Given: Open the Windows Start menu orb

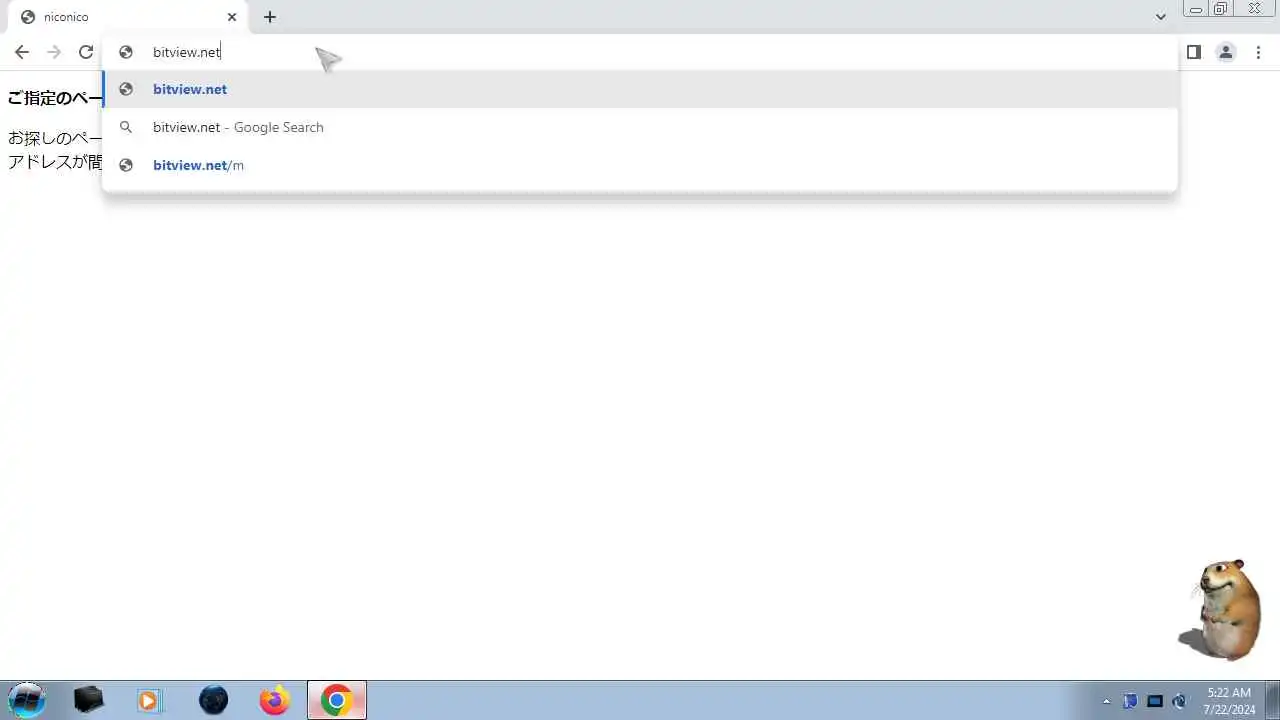Looking at the screenshot, I should point(27,700).
